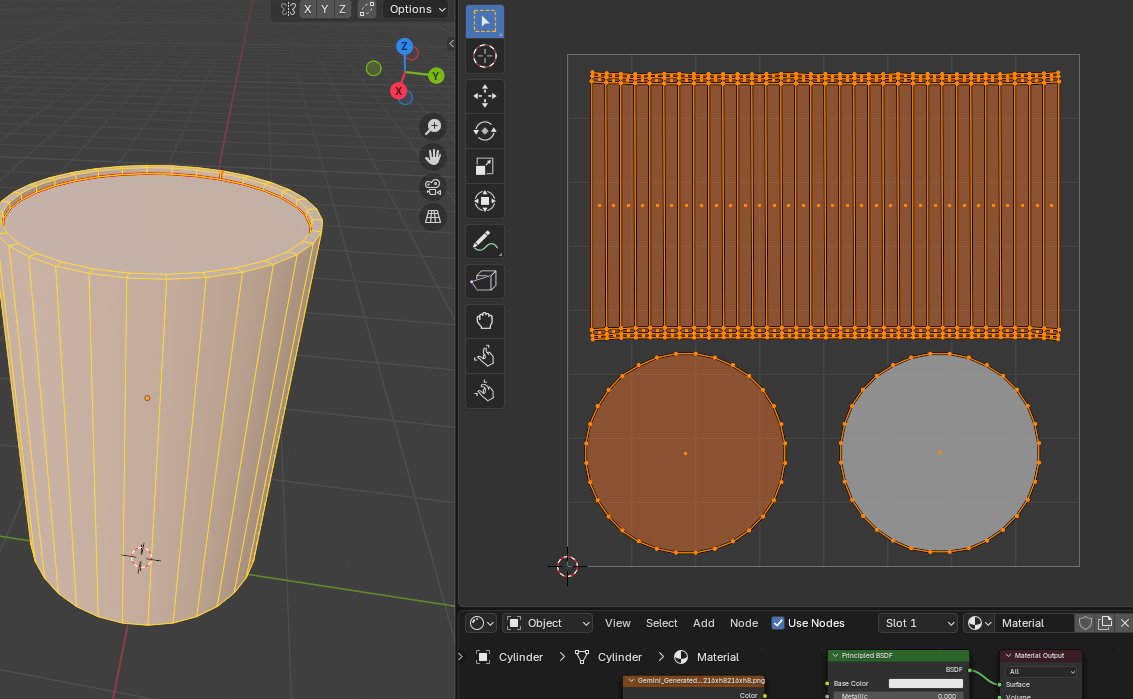Expand the Object shader type dropdown
The image size is (1133, 699).
click(548, 623)
